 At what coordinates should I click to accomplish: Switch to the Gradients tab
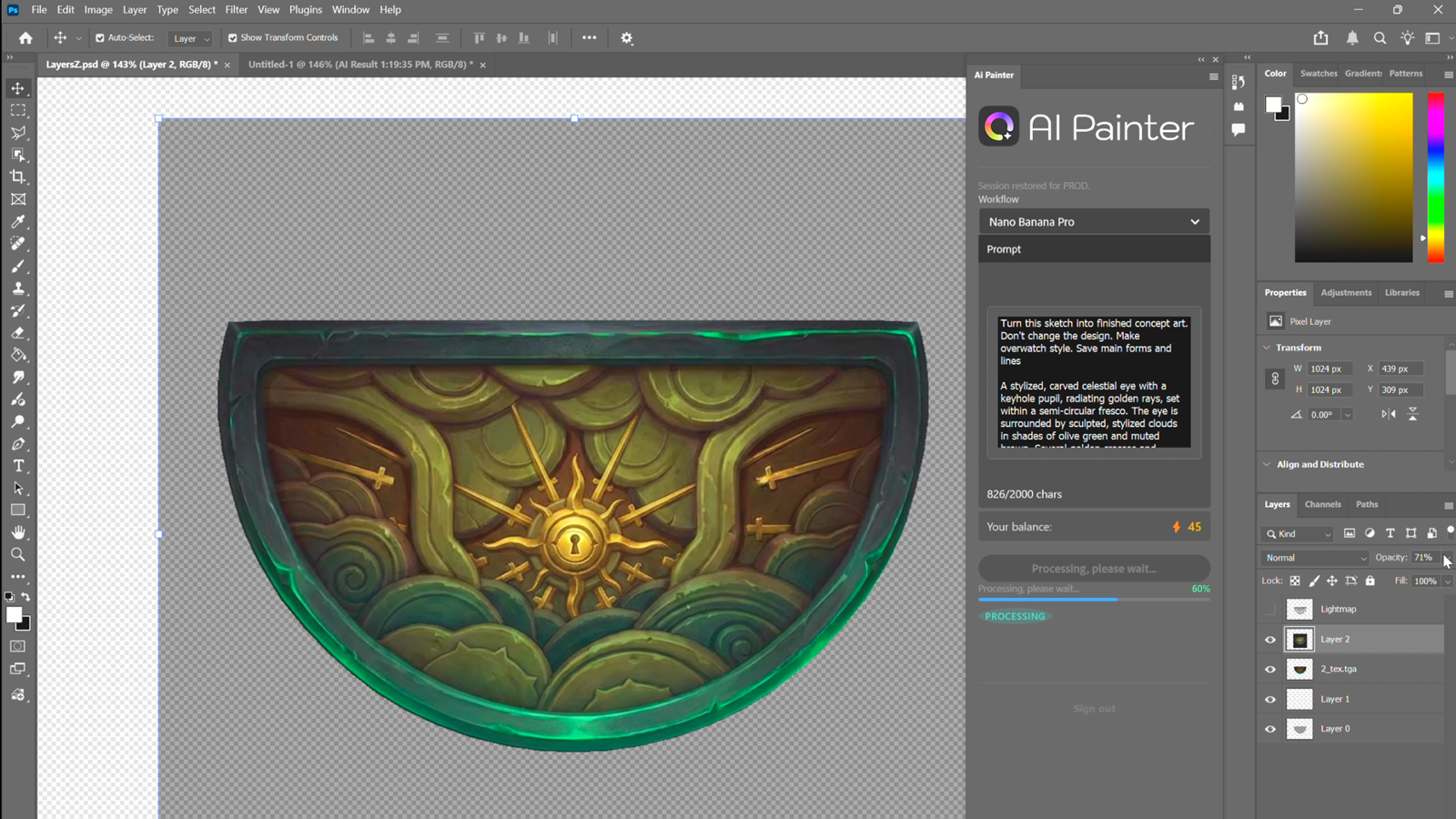[1362, 74]
